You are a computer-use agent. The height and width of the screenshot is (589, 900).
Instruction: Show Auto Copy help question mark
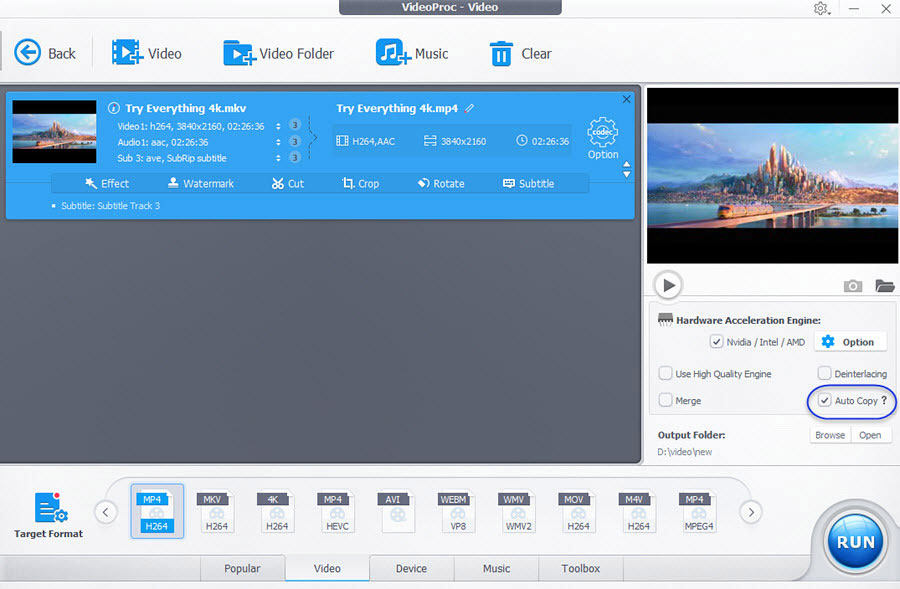click(x=884, y=400)
